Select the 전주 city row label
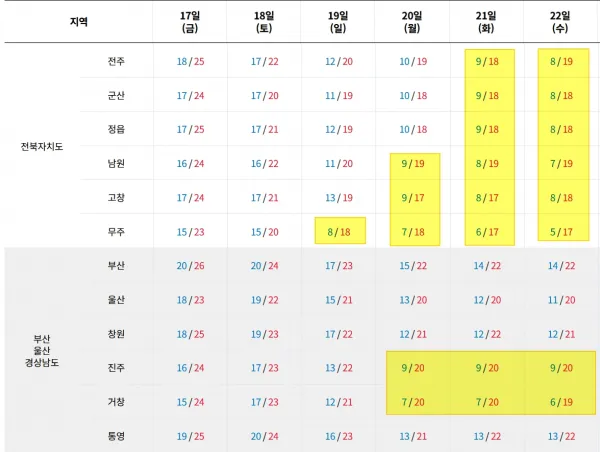Viewport: 600px width, 452px height. (x=117, y=61)
